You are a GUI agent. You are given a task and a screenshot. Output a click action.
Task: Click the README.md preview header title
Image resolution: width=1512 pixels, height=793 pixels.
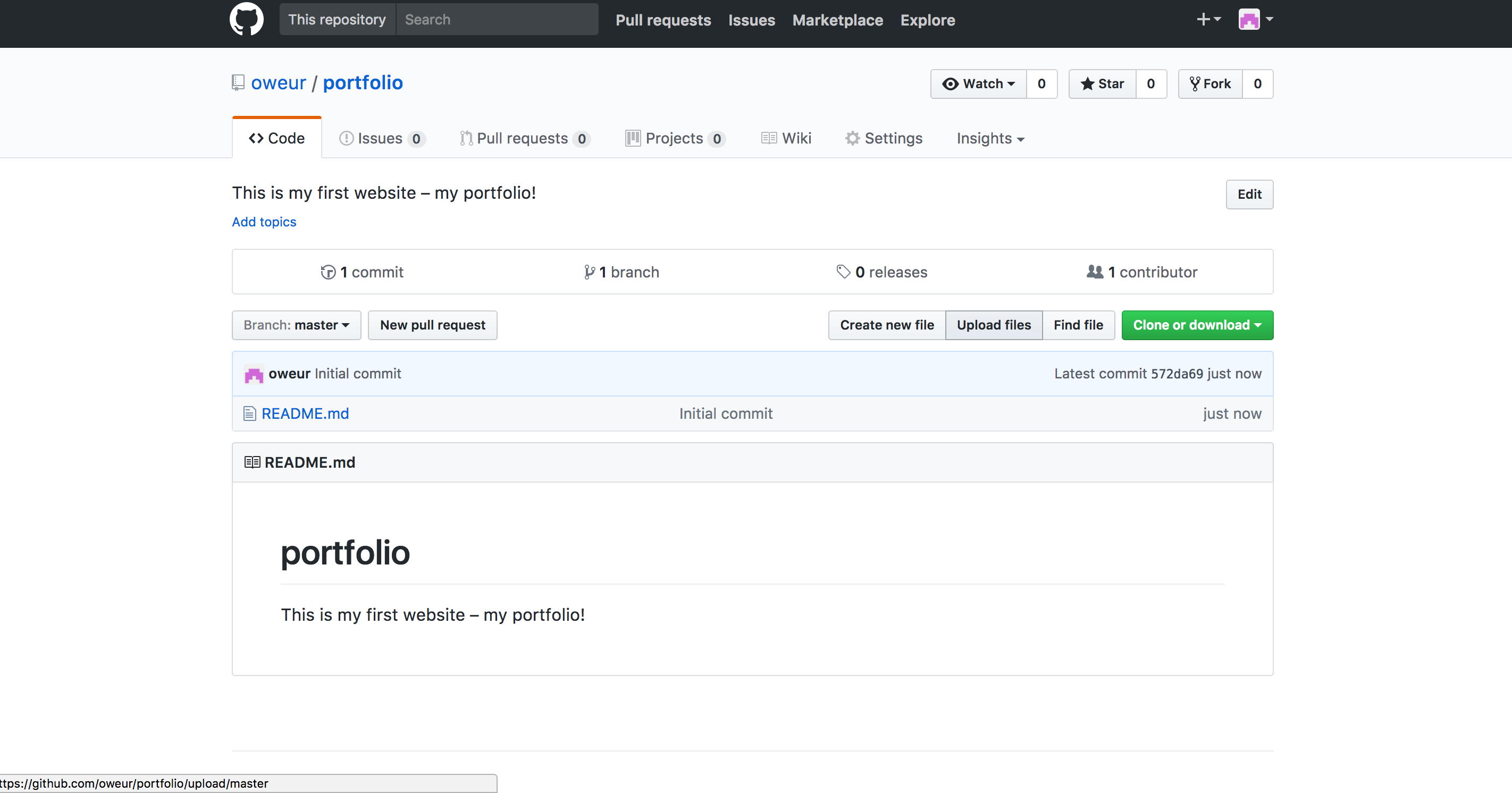coord(310,462)
